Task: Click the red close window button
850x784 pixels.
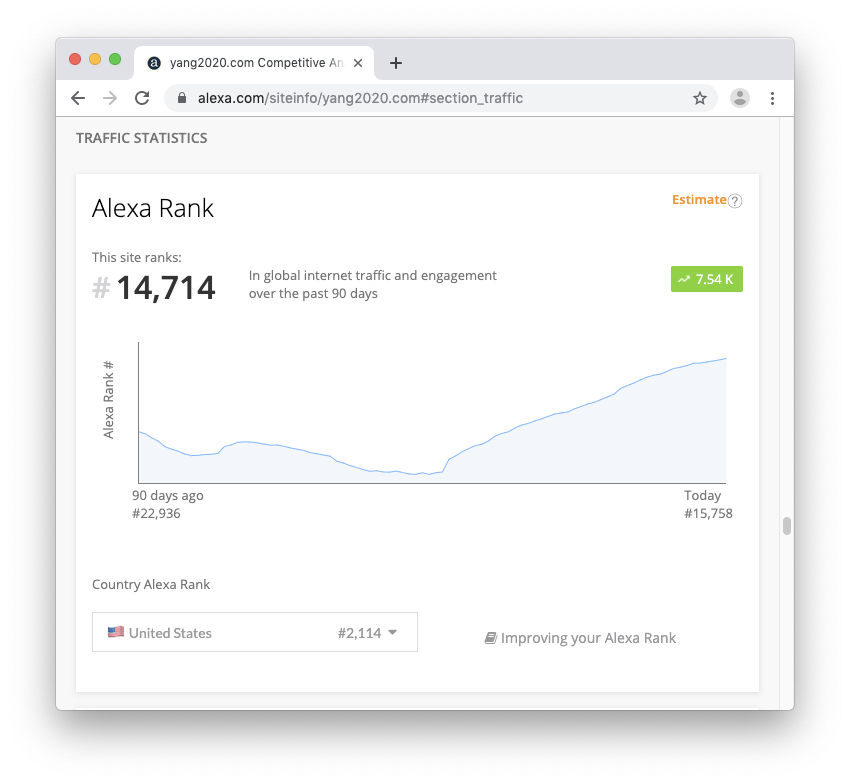Action: [75, 59]
